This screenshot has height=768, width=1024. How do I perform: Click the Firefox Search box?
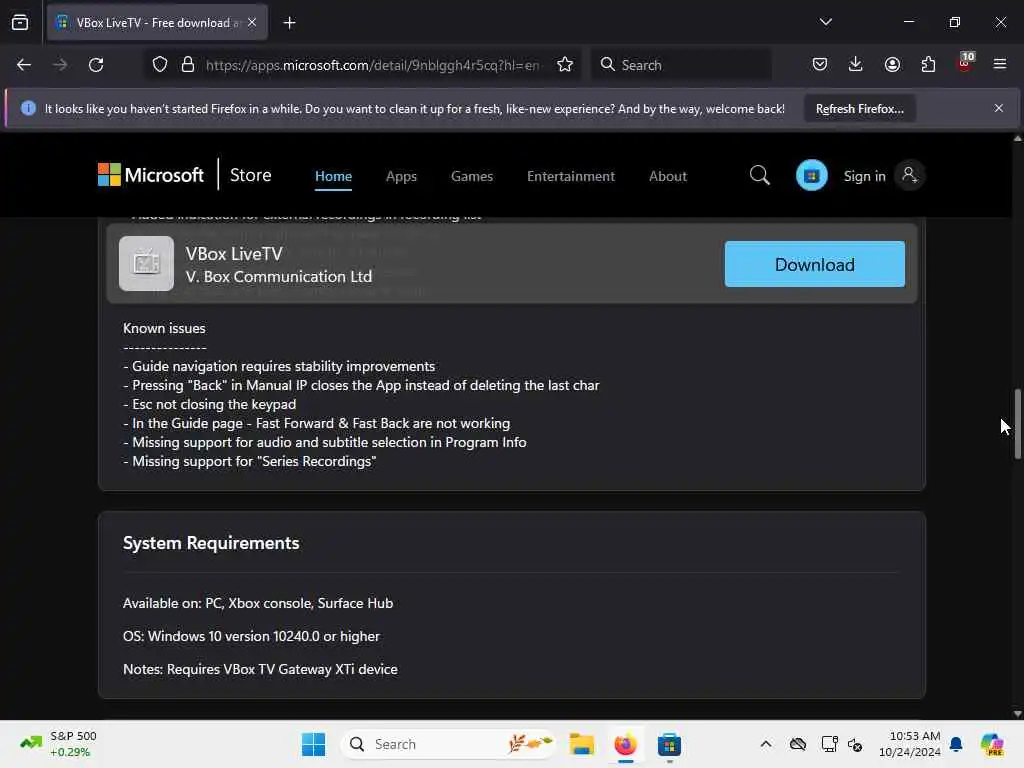click(x=681, y=65)
